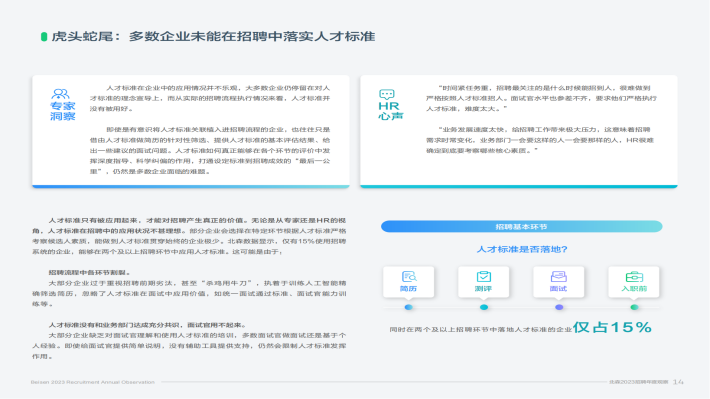
Task: Click the footer text 北森2023招聘年度观察
Action: pos(638,382)
